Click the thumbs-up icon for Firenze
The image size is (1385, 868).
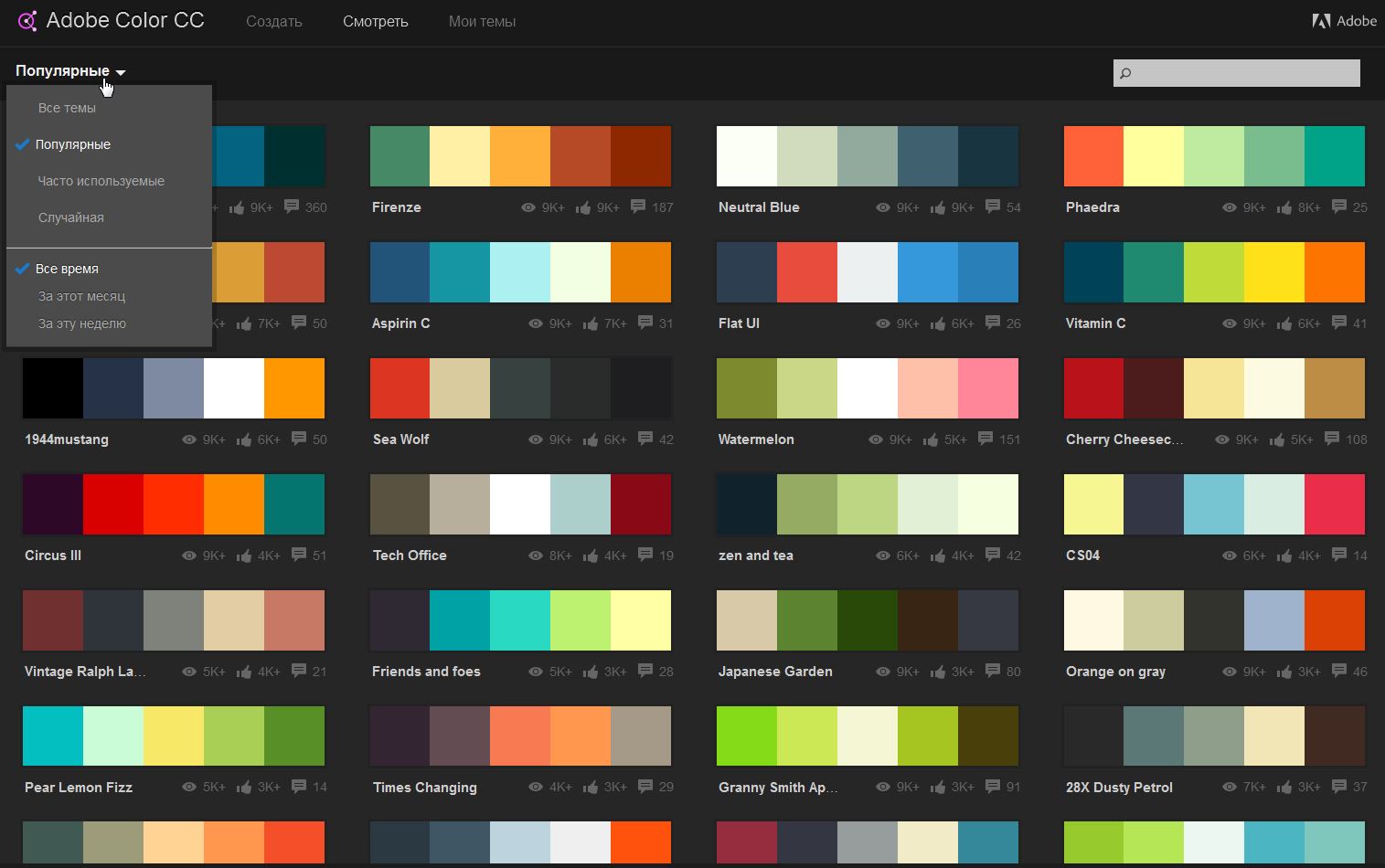[583, 207]
